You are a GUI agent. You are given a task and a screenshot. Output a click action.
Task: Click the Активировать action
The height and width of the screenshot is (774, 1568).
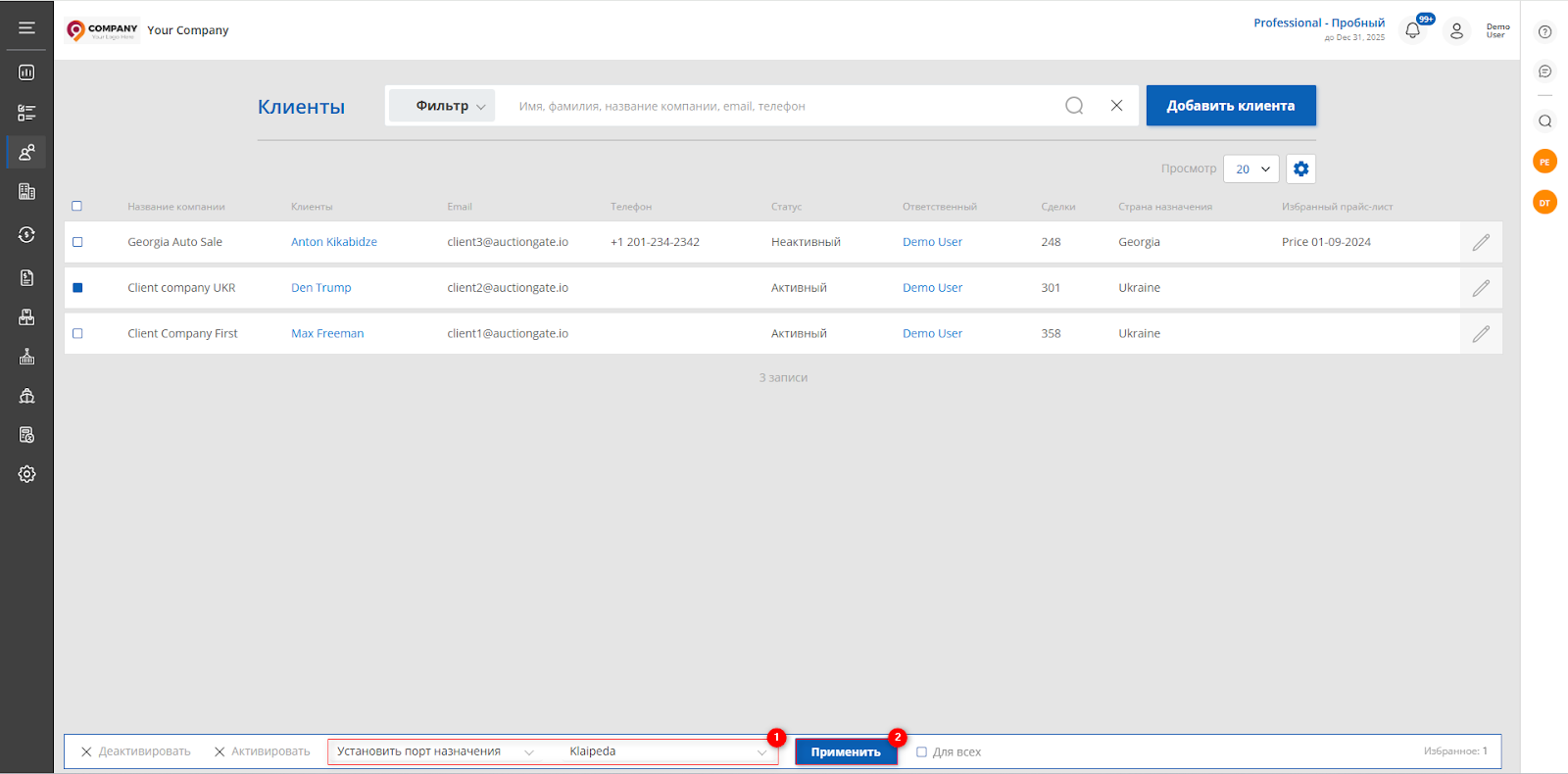262,751
